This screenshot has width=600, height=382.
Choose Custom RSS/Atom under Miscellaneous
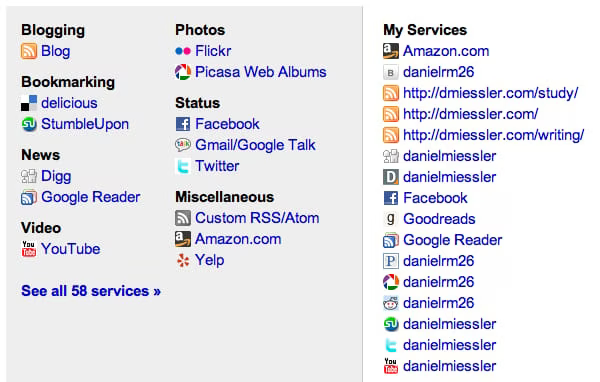(257, 218)
